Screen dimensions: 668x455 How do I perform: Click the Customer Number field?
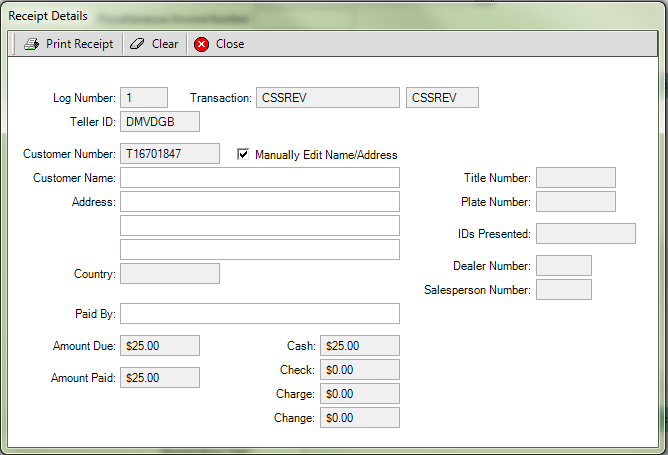tap(169, 154)
